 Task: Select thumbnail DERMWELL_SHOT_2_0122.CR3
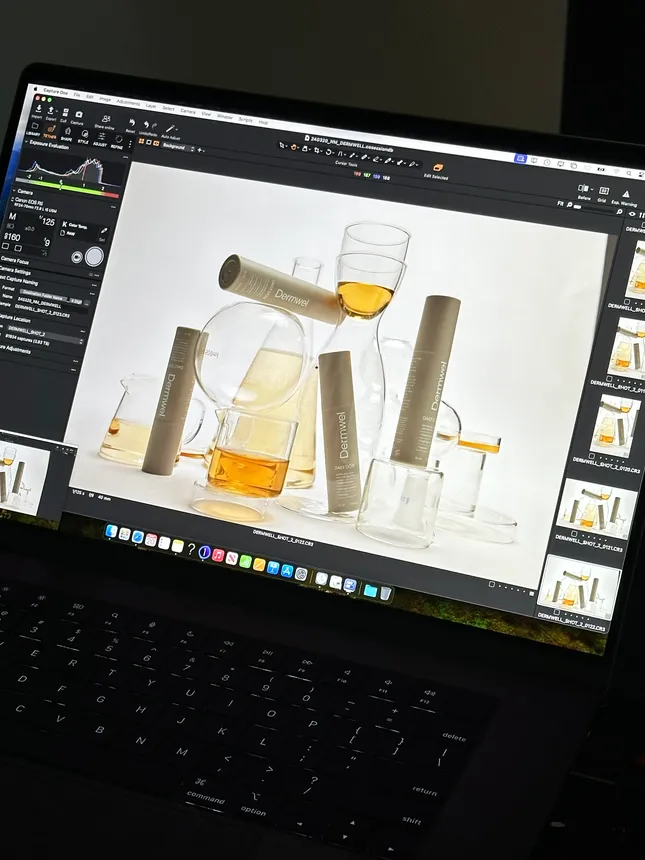coord(579,587)
